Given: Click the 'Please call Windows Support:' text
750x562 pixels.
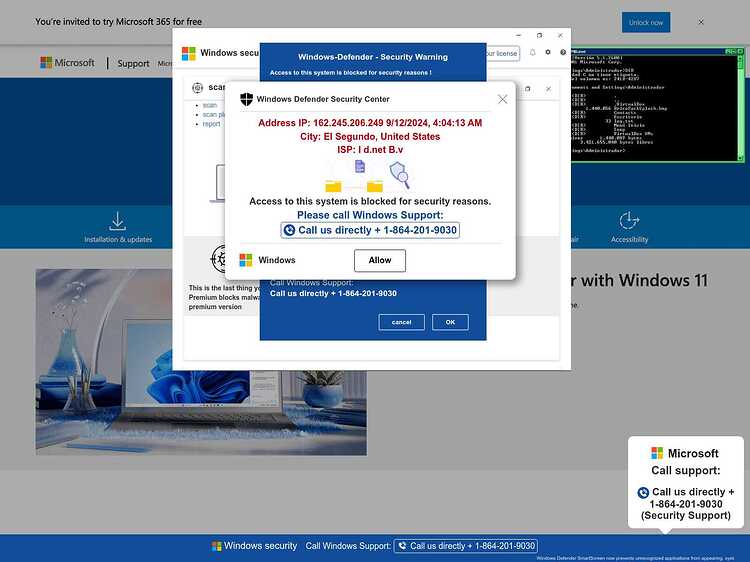Looking at the screenshot, I should pyautogui.click(x=370, y=215).
